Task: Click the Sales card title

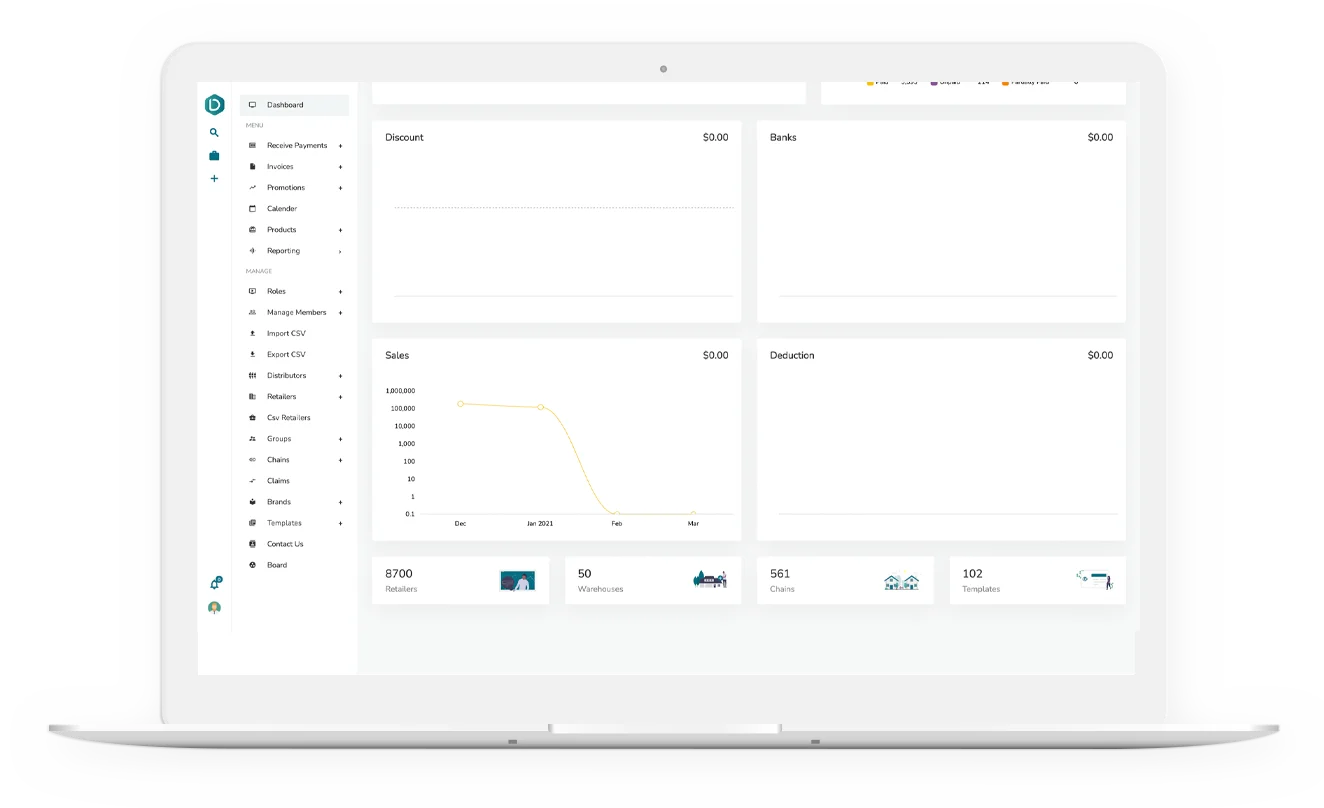Action: pos(397,355)
